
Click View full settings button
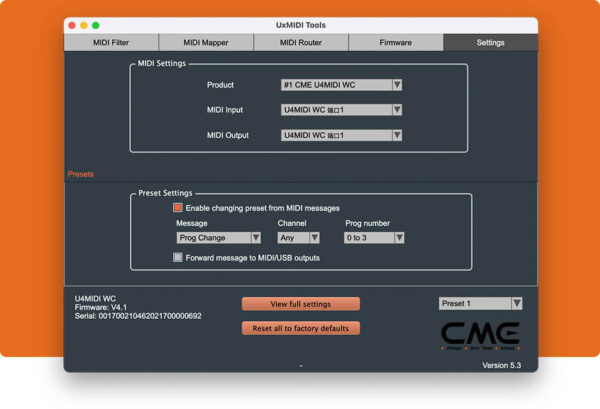tap(301, 304)
